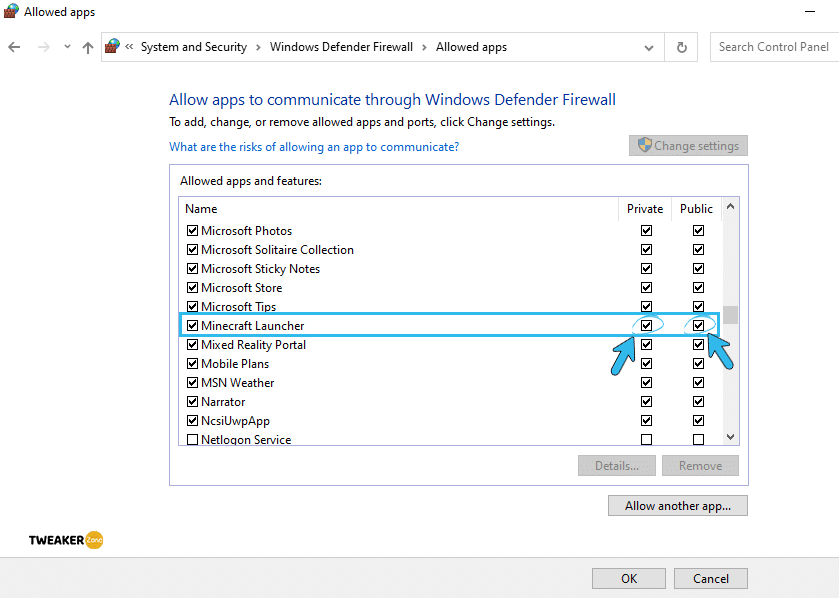Click the Details... button

[617, 466]
